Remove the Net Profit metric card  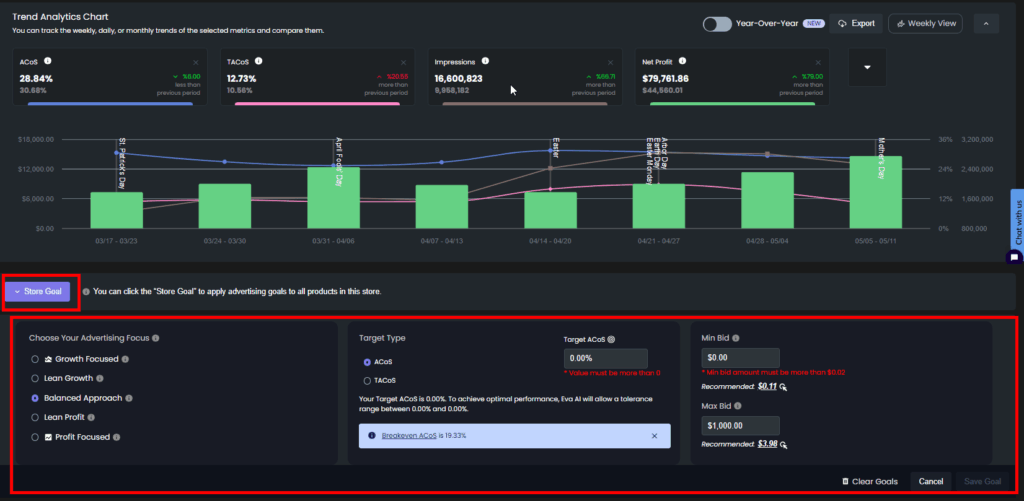(818, 62)
